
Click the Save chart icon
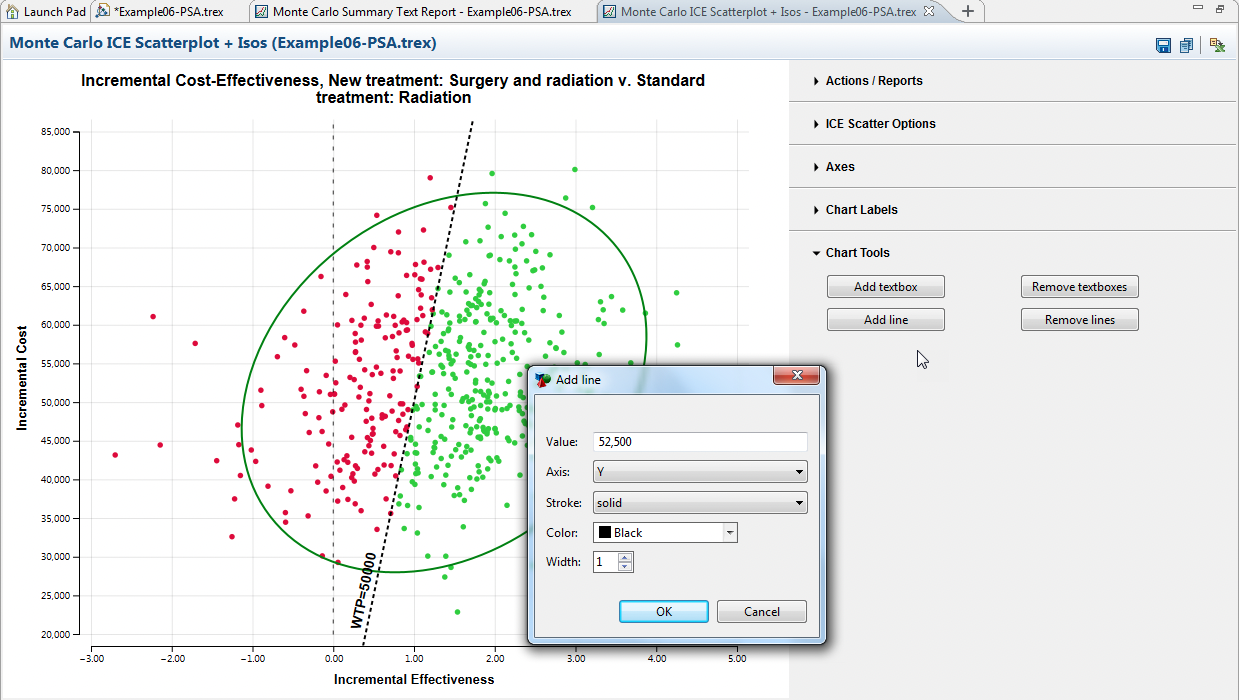1162,45
